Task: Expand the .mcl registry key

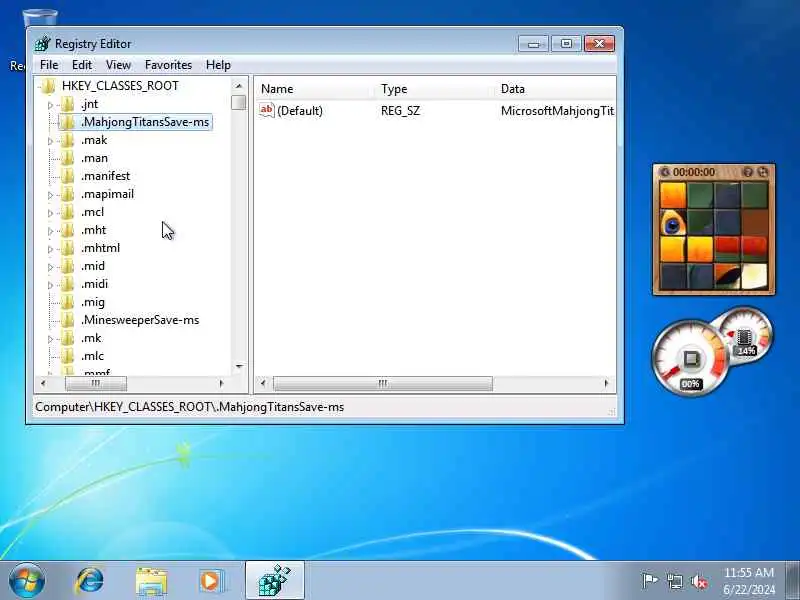Action: click(x=50, y=213)
